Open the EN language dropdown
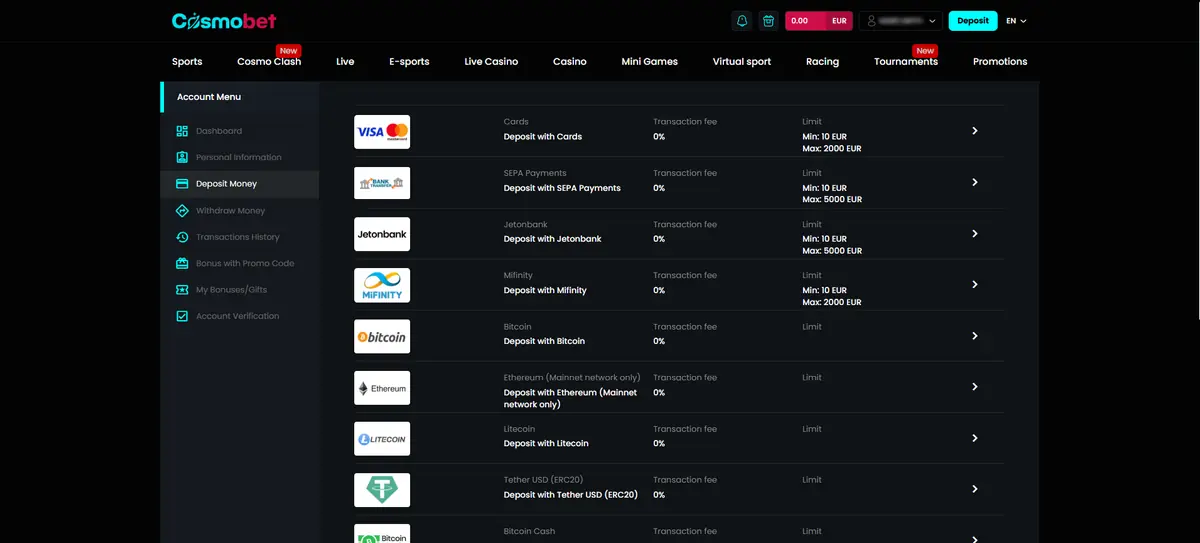This screenshot has width=1200, height=543. [1016, 20]
